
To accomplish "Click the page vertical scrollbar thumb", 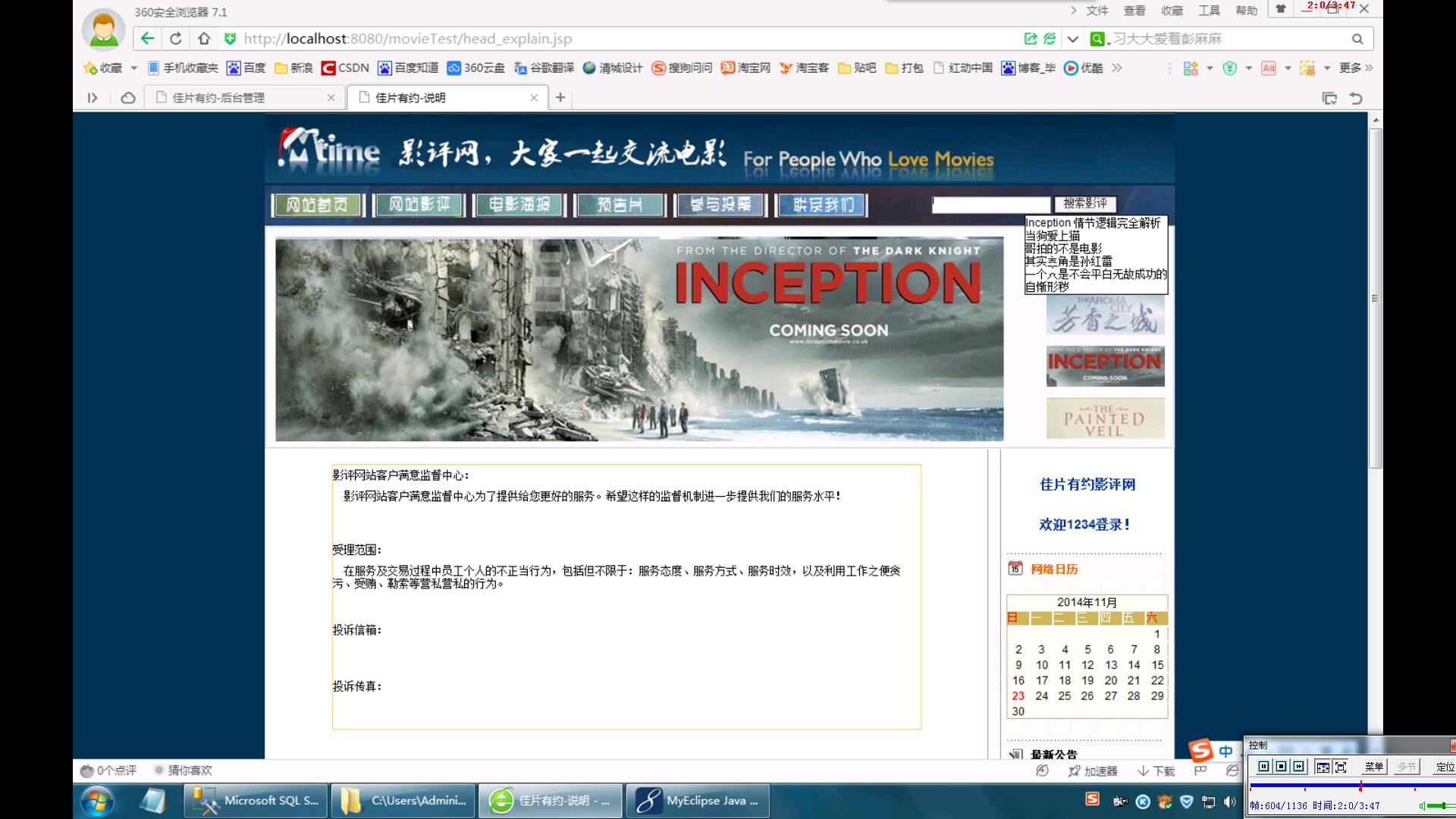I will [x=1376, y=298].
